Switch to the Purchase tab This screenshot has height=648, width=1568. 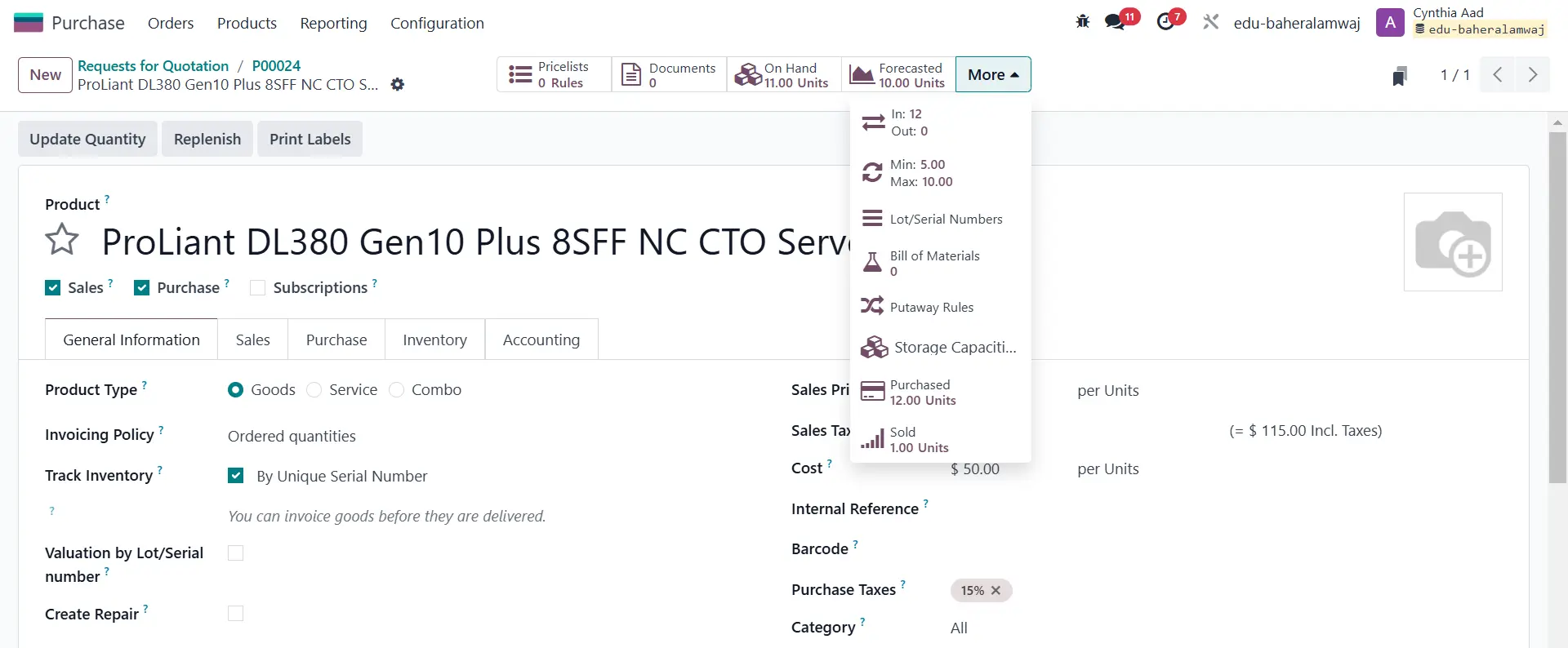[x=336, y=340]
